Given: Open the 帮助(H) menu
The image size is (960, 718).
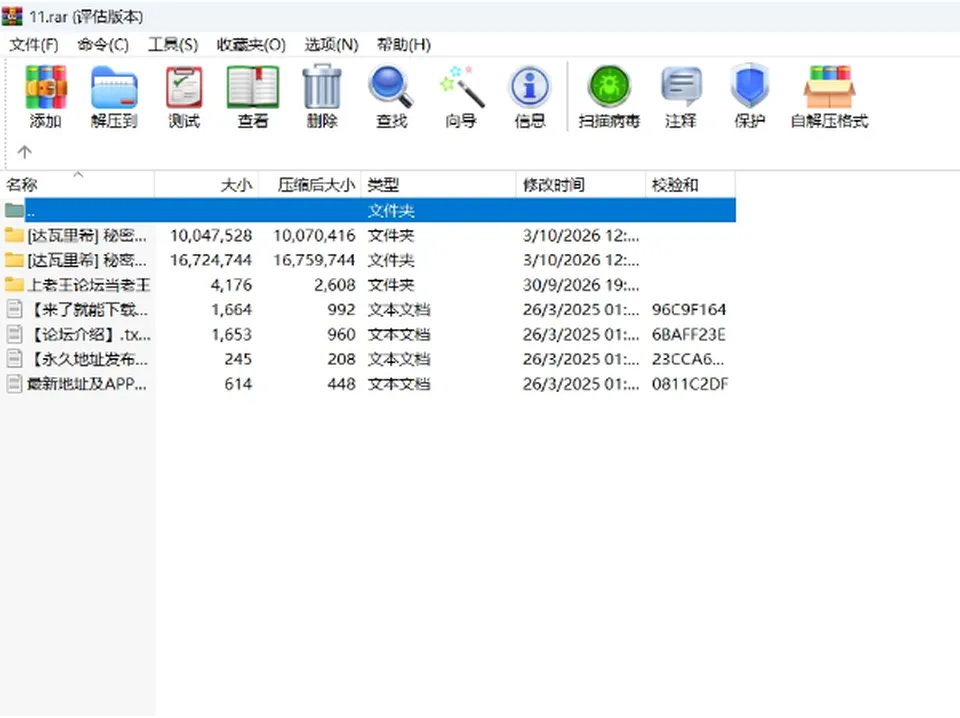Looking at the screenshot, I should click(x=403, y=45).
